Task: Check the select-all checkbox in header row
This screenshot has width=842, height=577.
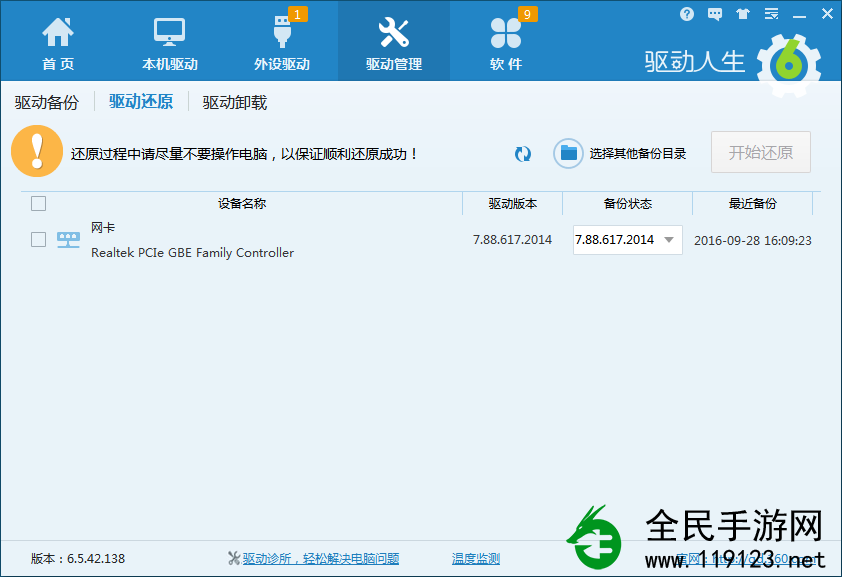Action: click(x=38, y=203)
